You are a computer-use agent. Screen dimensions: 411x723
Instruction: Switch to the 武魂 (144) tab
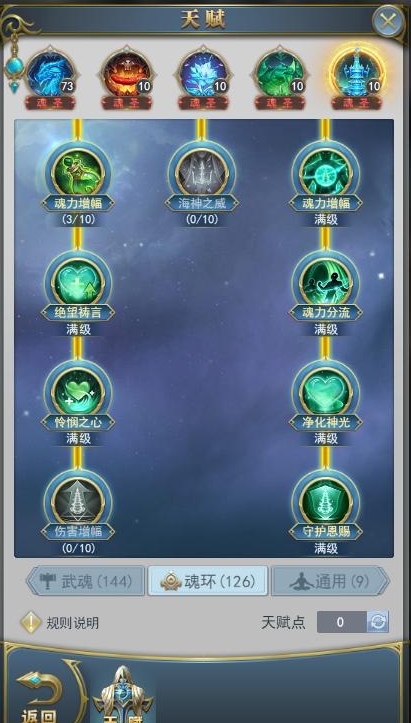click(x=85, y=581)
